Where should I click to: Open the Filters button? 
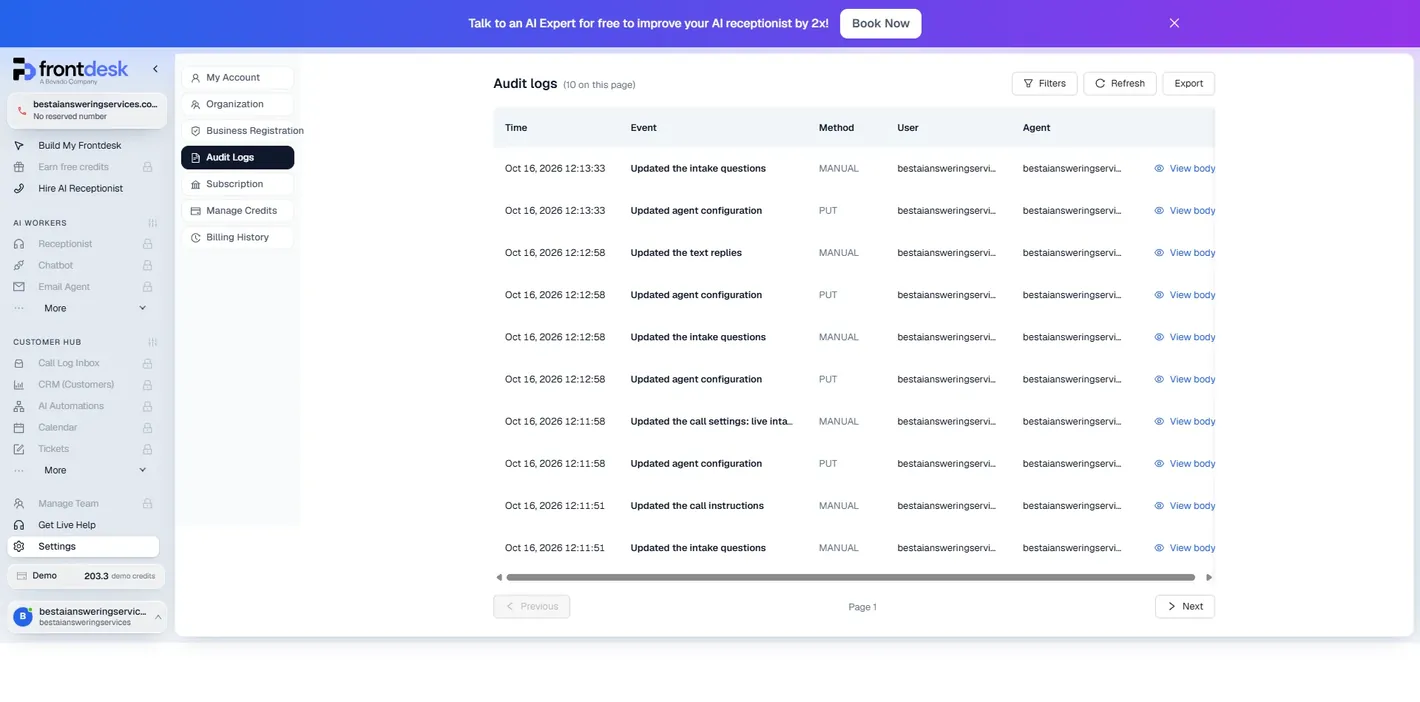pyautogui.click(x=1044, y=84)
